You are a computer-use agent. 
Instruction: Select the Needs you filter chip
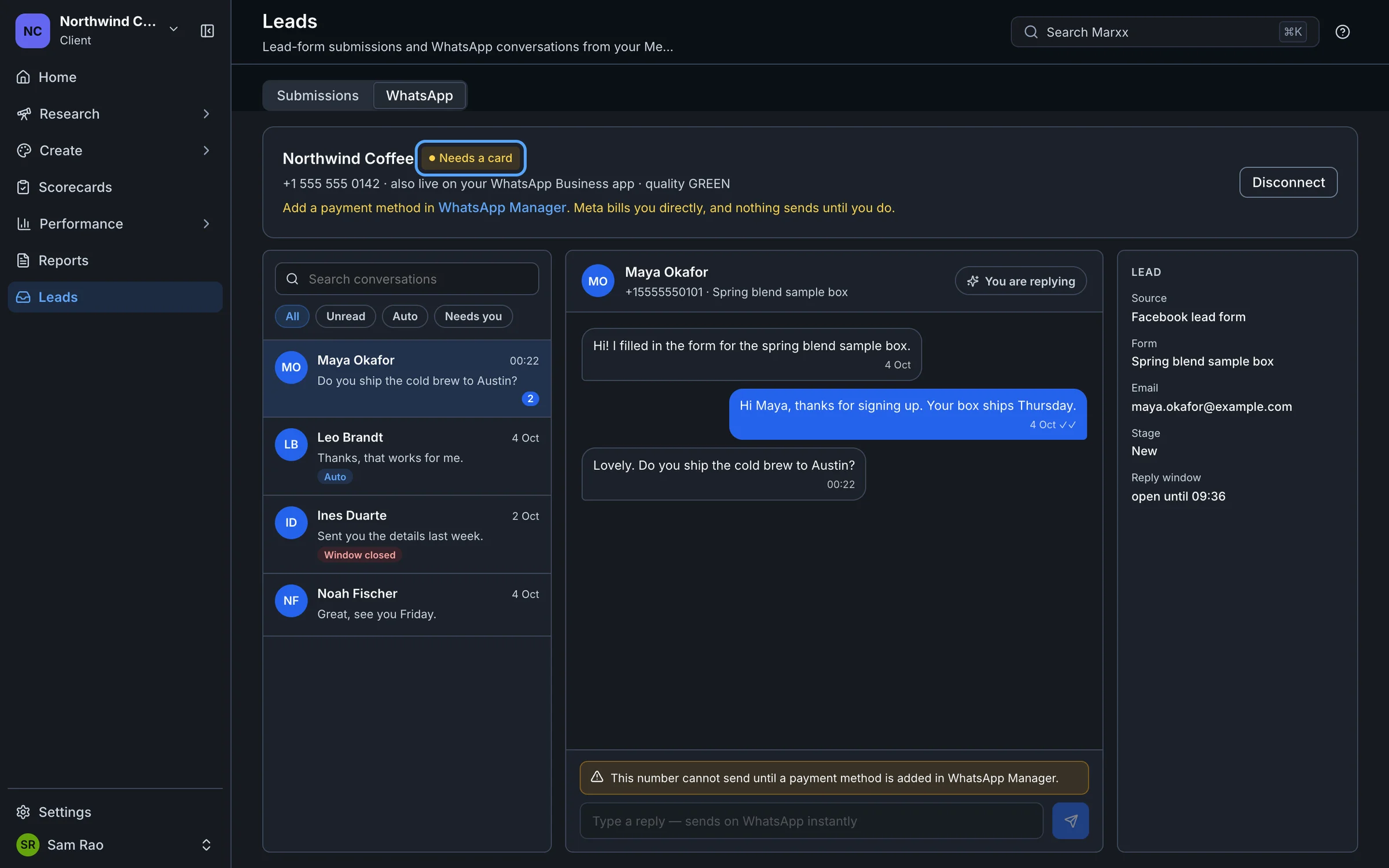[x=473, y=317]
